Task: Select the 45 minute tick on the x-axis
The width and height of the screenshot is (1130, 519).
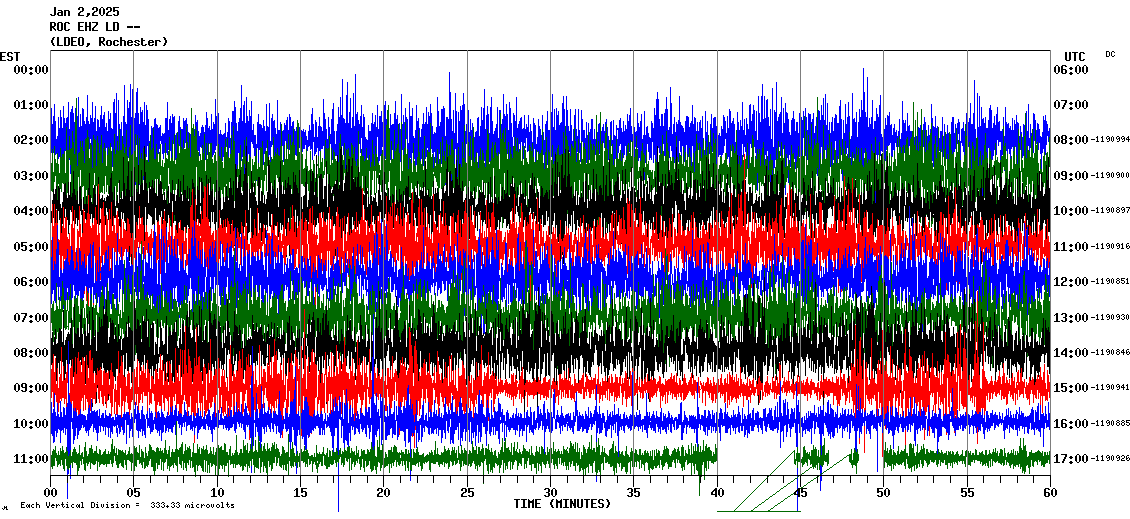Action: 800,492
